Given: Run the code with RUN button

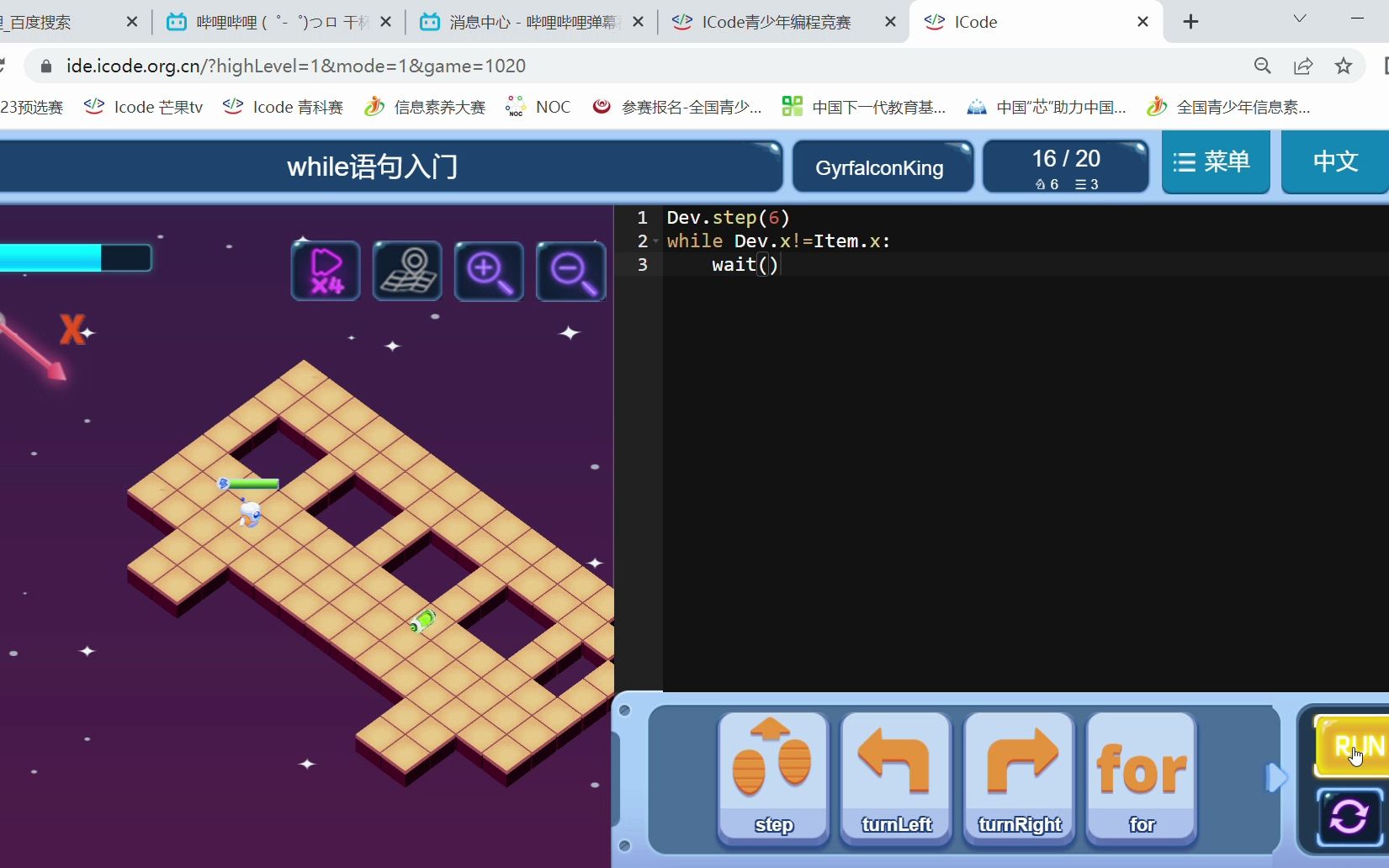Looking at the screenshot, I should click(1352, 746).
